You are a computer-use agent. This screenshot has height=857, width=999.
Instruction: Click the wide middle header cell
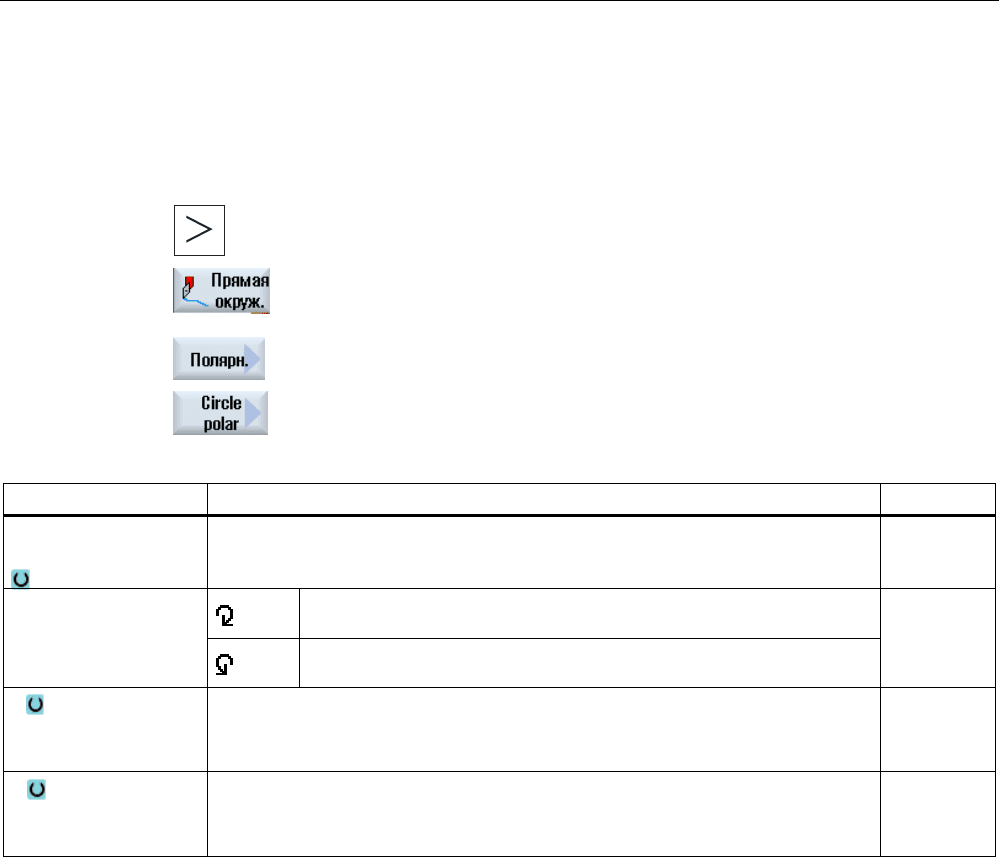[x=544, y=499]
